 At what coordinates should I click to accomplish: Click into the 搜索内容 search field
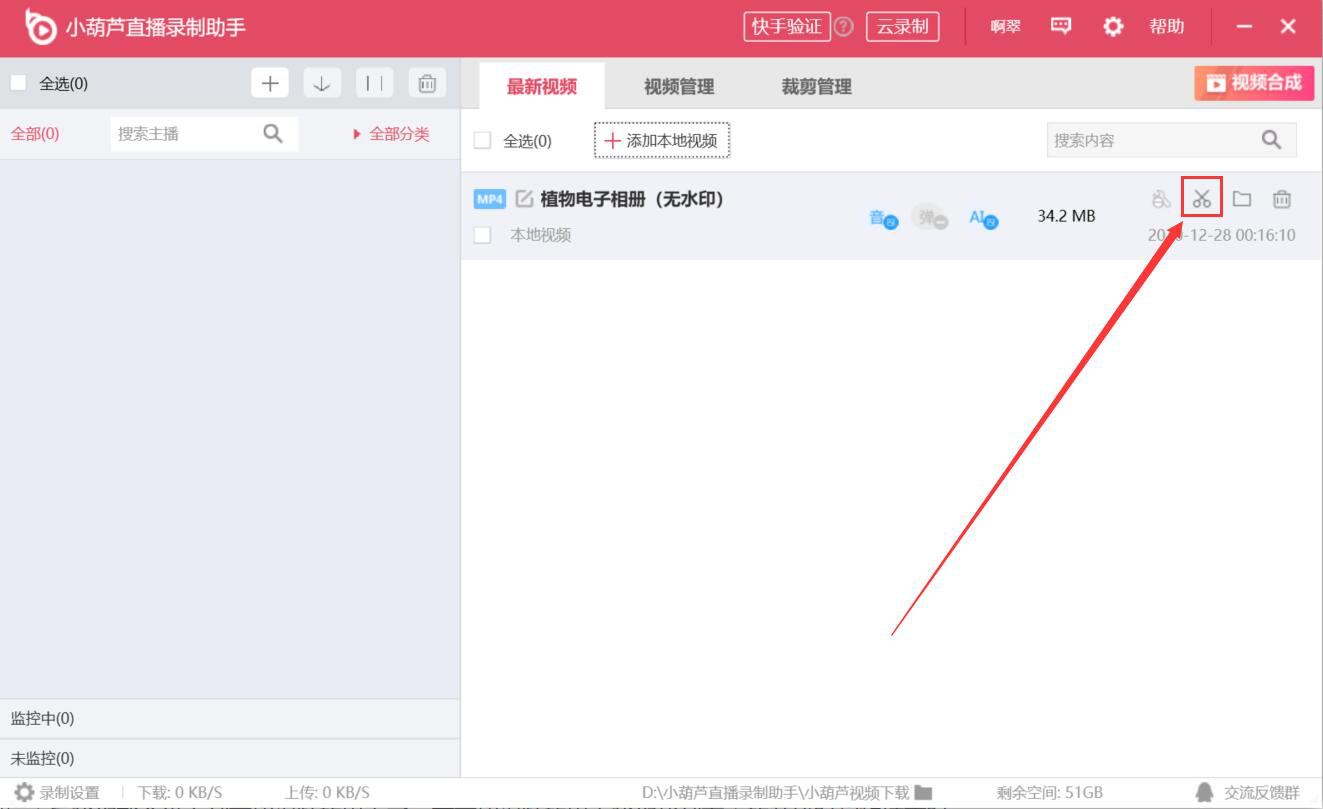pos(1150,141)
